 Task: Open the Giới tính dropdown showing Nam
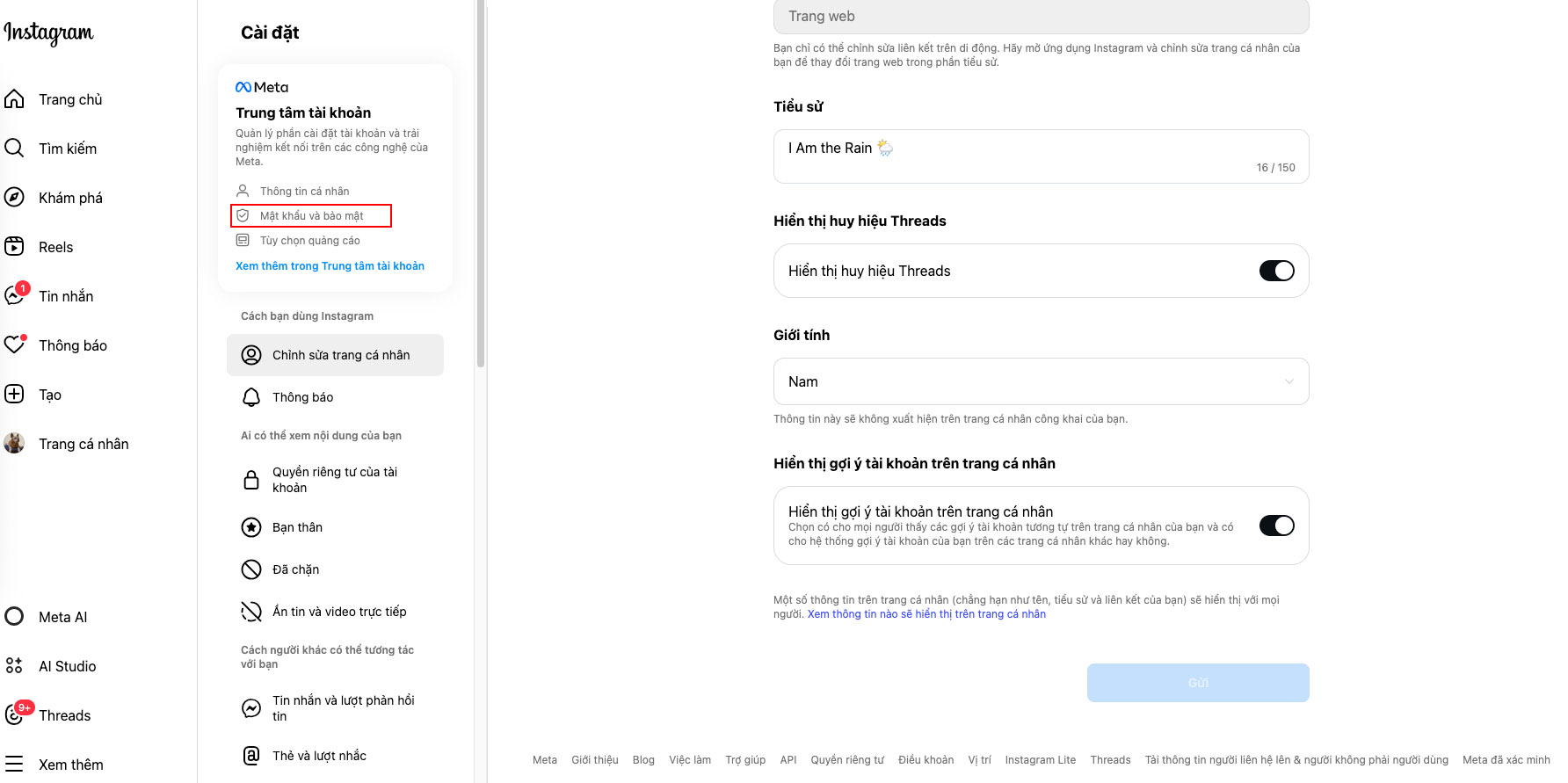[1041, 381]
